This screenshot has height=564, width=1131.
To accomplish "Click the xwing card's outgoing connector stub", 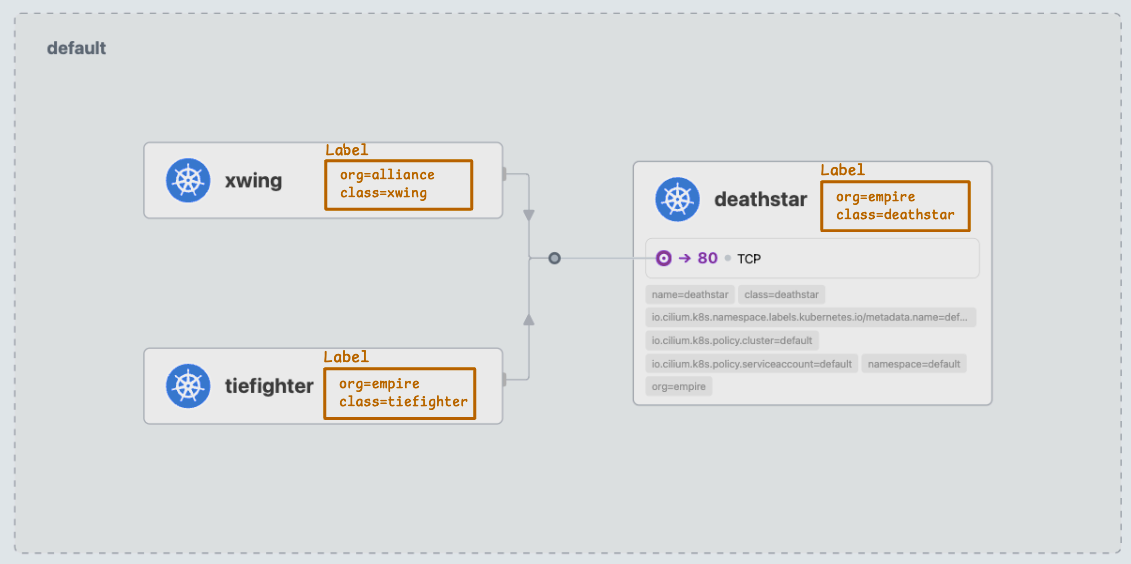I will click(505, 173).
